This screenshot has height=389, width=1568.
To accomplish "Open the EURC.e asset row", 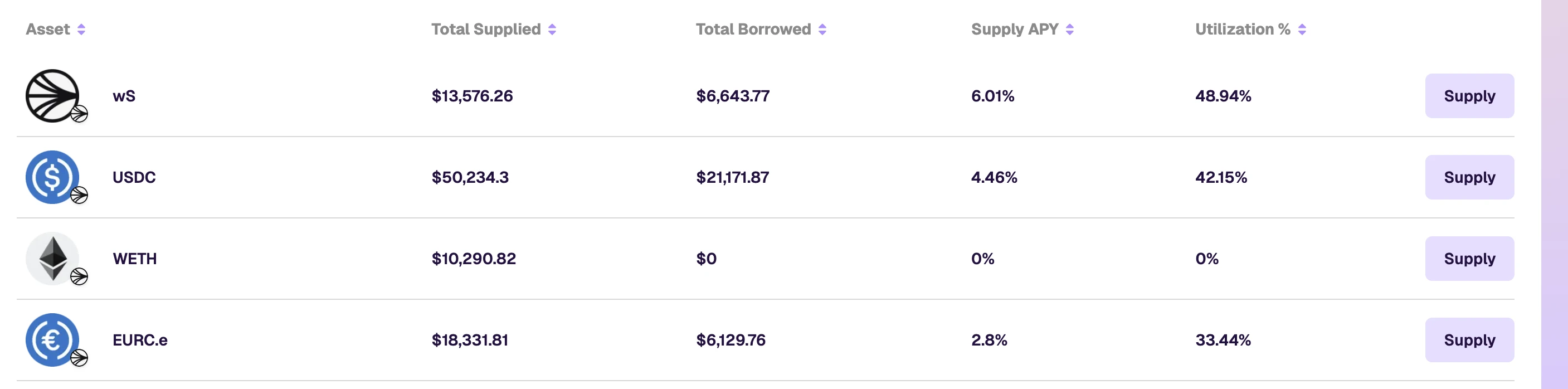I will (x=765, y=340).
